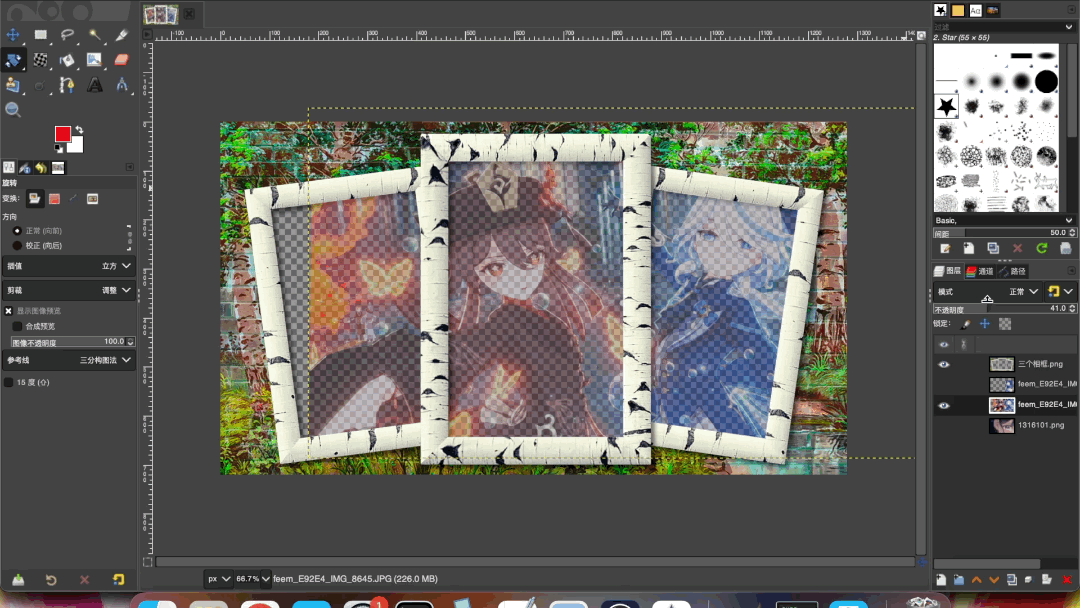Open the Patterns tab in brushes dock
The width and height of the screenshot is (1080, 608).
(x=958, y=10)
